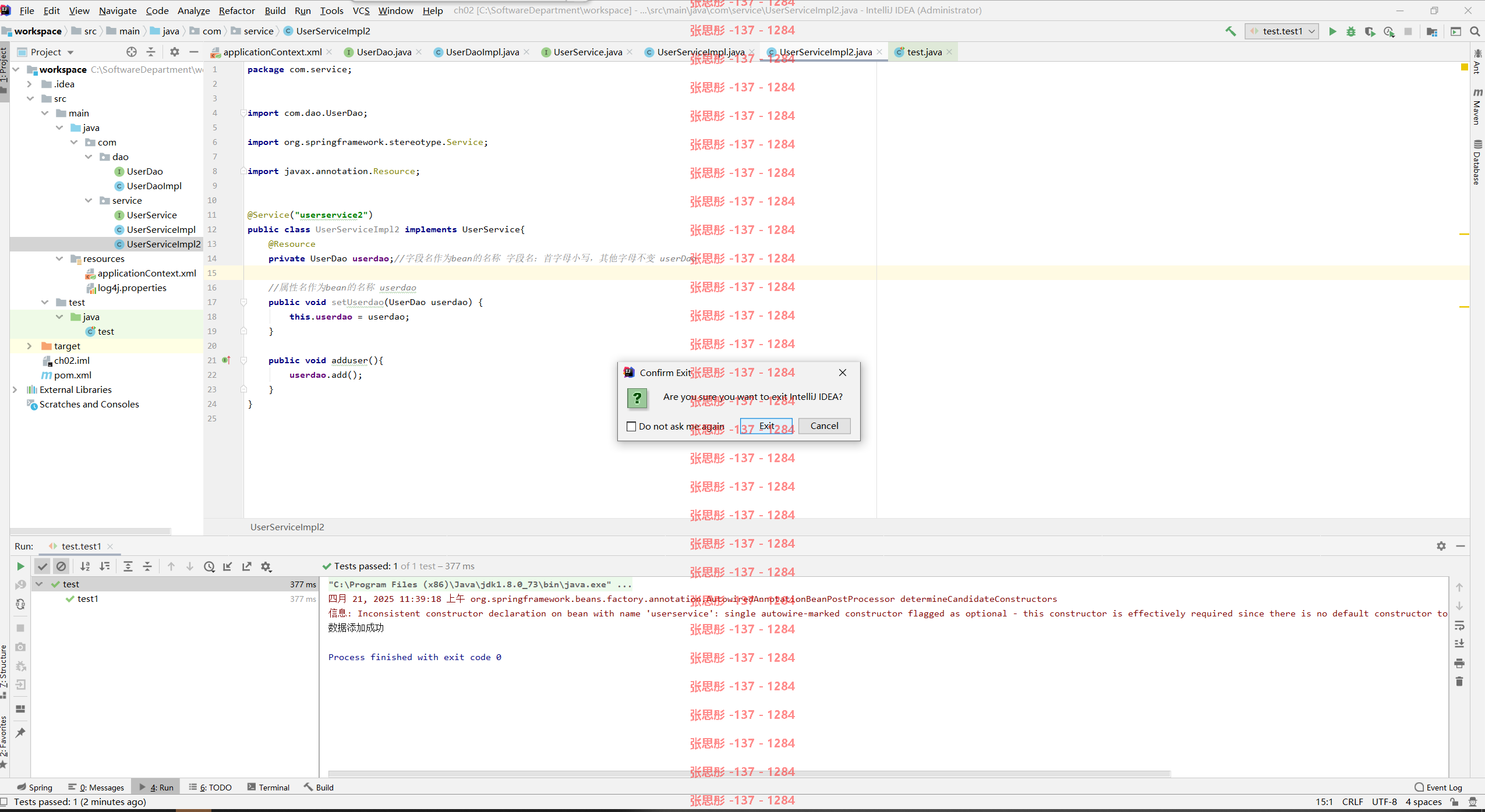Switch to test.java editor tab
1485x812 pixels.
point(924,52)
